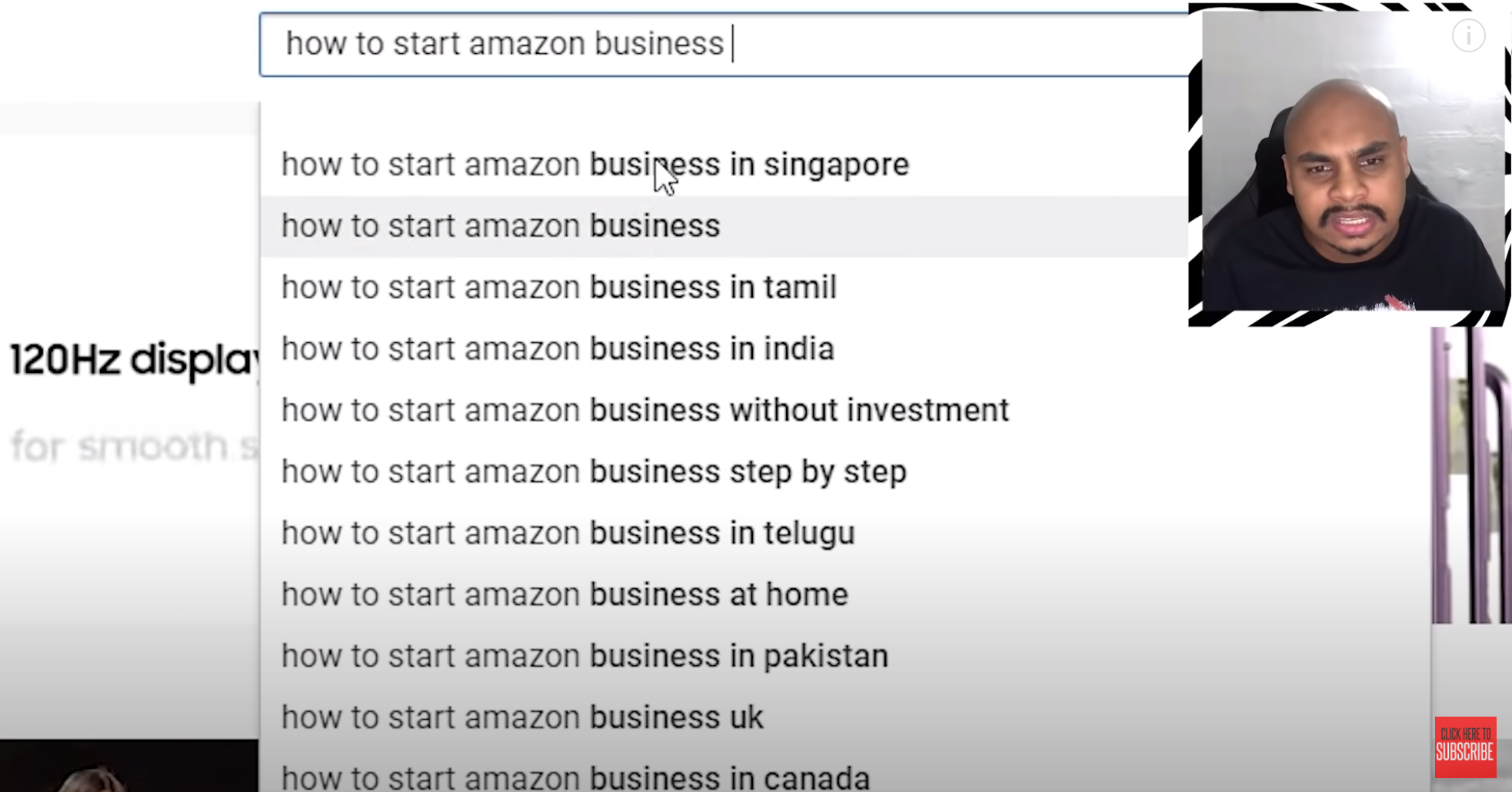Choose the highlighted 'how to start amazon business' suggestion
The width and height of the screenshot is (1512, 792).
click(x=724, y=226)
